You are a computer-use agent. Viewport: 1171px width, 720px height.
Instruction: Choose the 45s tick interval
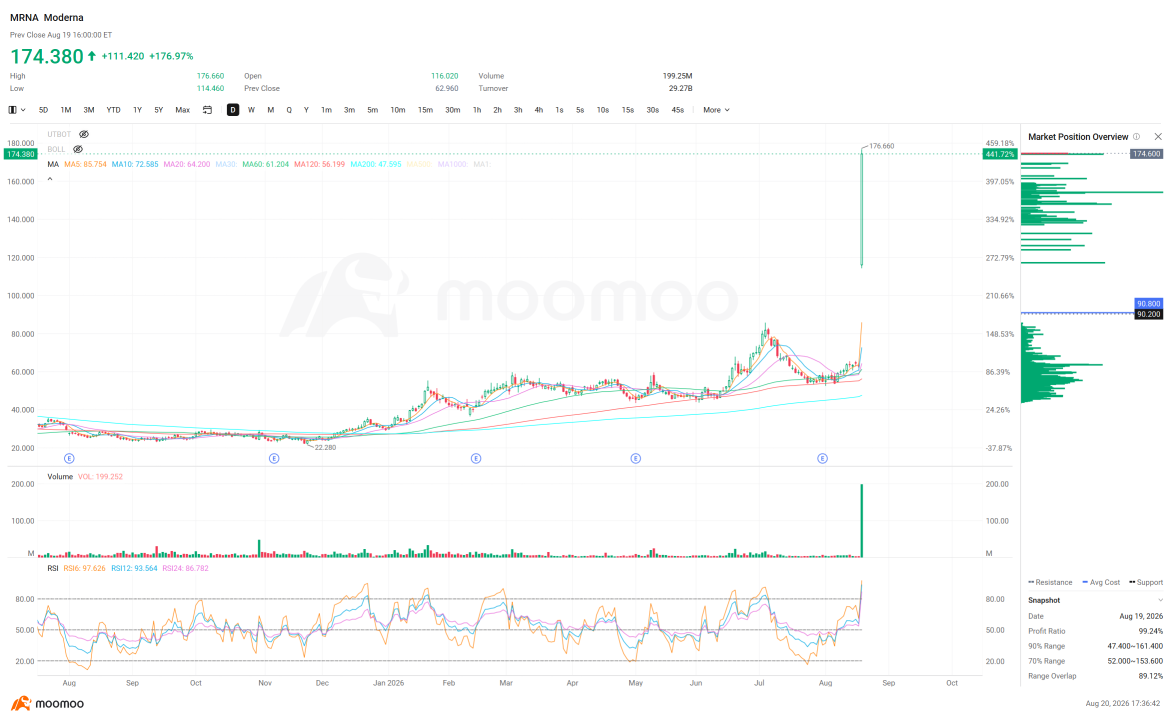677,110
